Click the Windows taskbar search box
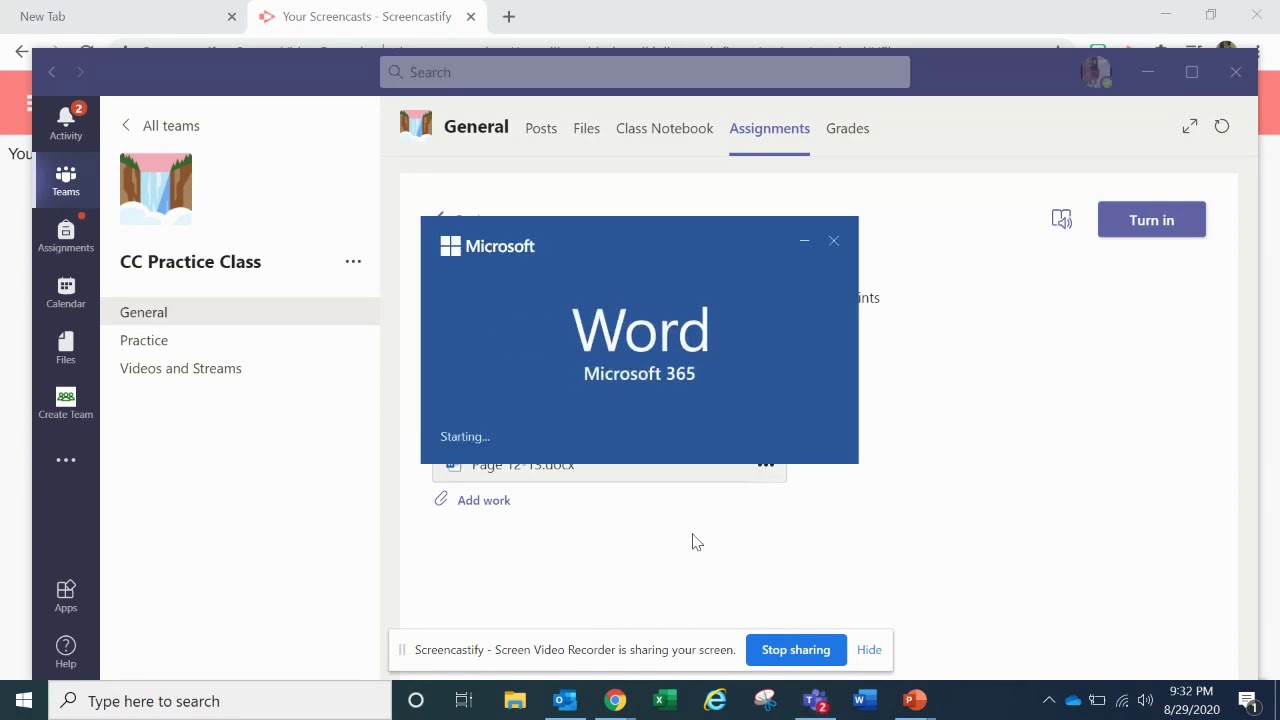Viewport: 1280px width, 720px height. click(220, 700)
